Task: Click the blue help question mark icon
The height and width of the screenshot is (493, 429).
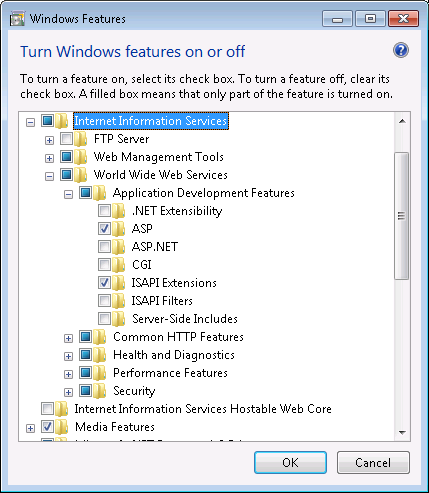Action: point(401,51)
